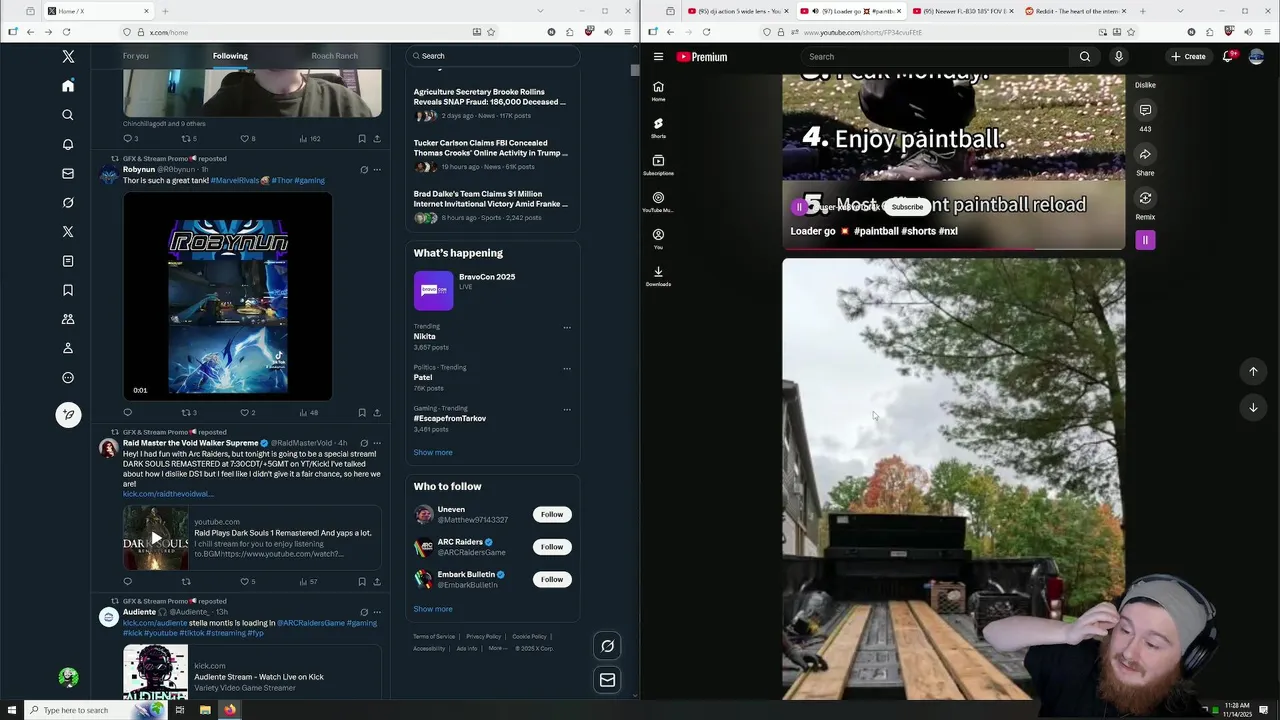Open Lists icon in X sidebar
This screenshot has width=1280, height=720.
point(68,261)
